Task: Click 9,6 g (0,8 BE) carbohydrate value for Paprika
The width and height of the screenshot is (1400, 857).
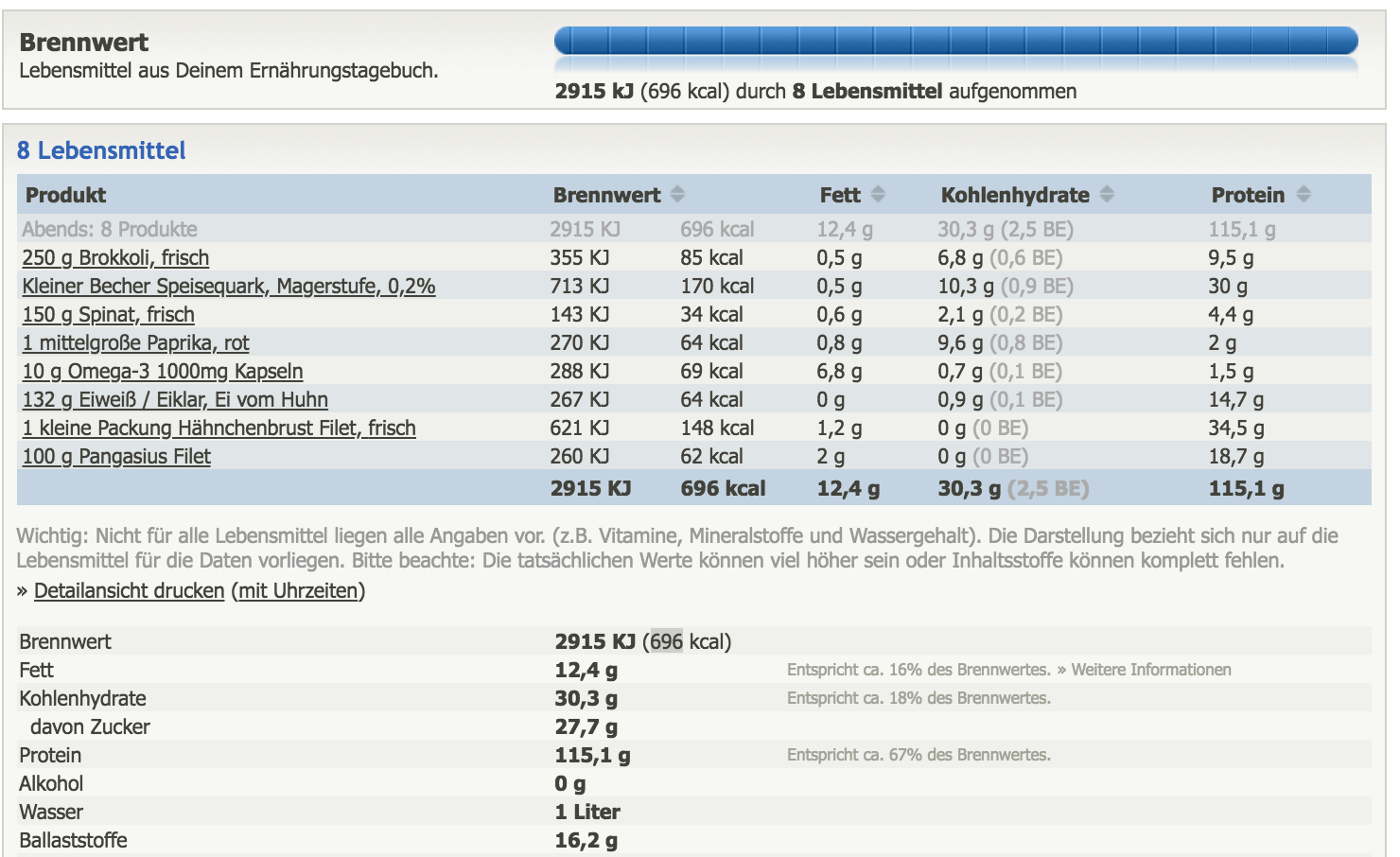Action: coord(1000,342)
